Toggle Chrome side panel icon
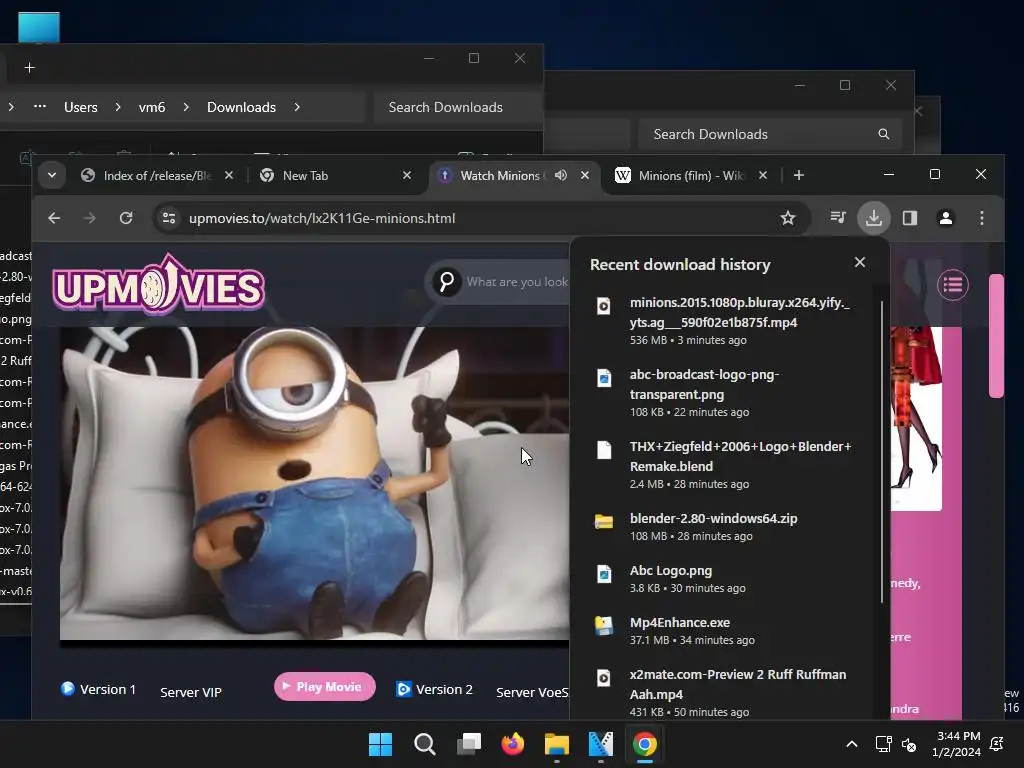The width and height of the screenshot is (1024, 768). pyautogui.click(x=910, y=218)
